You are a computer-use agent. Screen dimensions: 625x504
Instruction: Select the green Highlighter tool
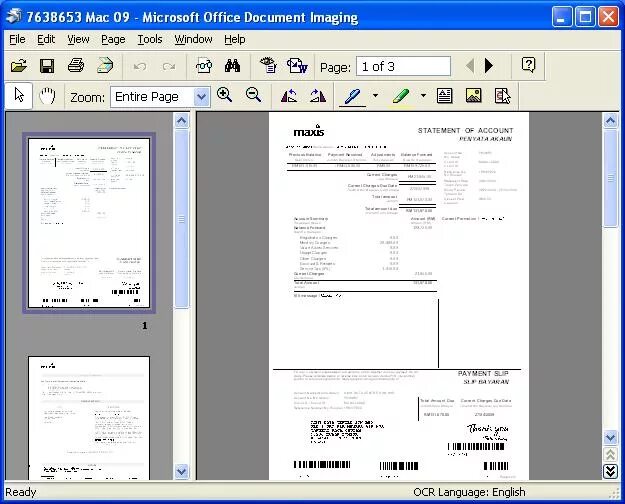(401, 96)
